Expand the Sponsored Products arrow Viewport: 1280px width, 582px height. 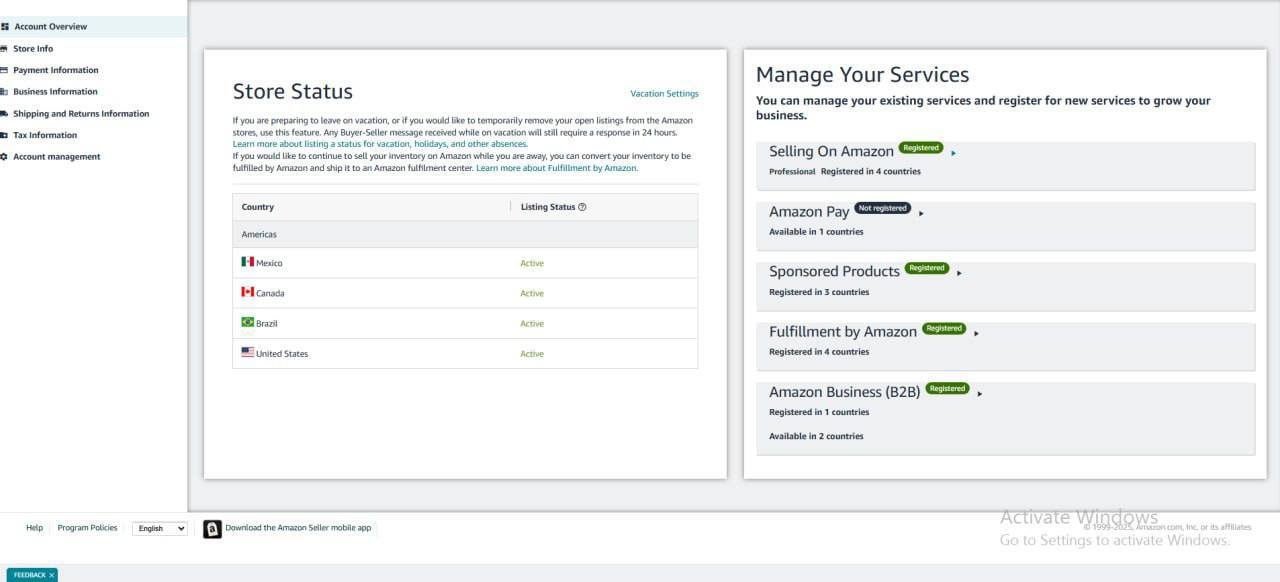coord(959,273)
